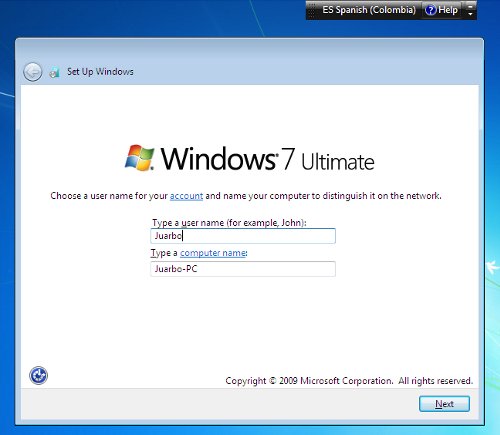The image size is (500, 435).
Task: Open the ES Spanish (Colombia) input language menu
Action: 369,10
